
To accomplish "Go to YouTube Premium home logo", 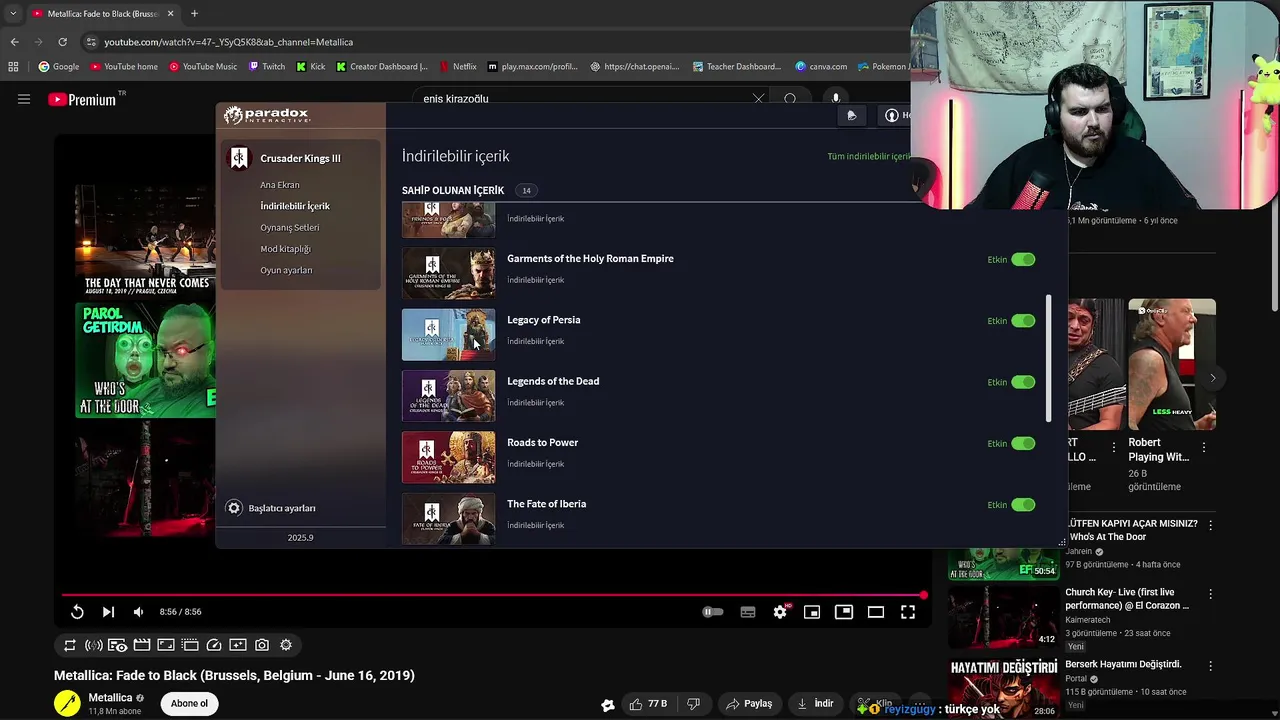I will coord(82,100).
